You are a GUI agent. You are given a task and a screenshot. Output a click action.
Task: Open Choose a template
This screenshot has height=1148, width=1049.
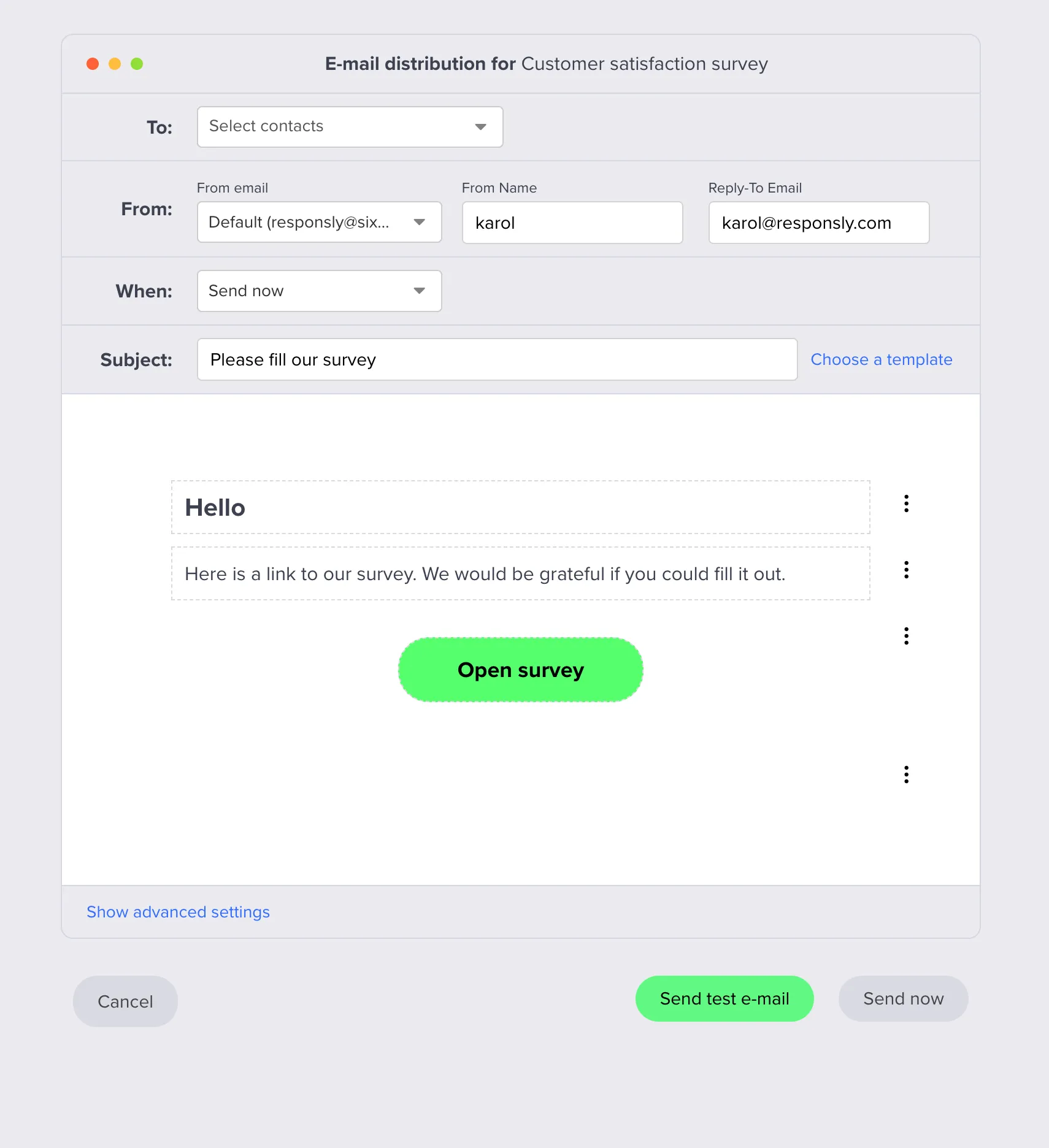tap(882, 359)
